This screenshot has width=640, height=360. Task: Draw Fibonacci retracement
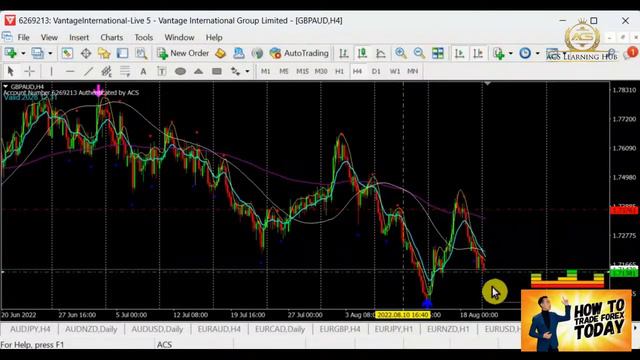click(x=125, y=71)
